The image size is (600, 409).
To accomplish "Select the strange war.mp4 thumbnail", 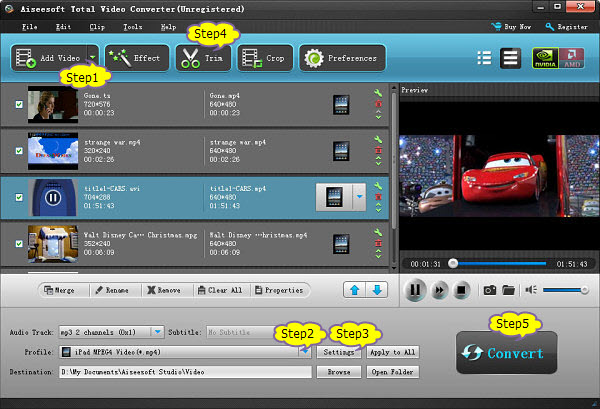I will pos(53,151).
